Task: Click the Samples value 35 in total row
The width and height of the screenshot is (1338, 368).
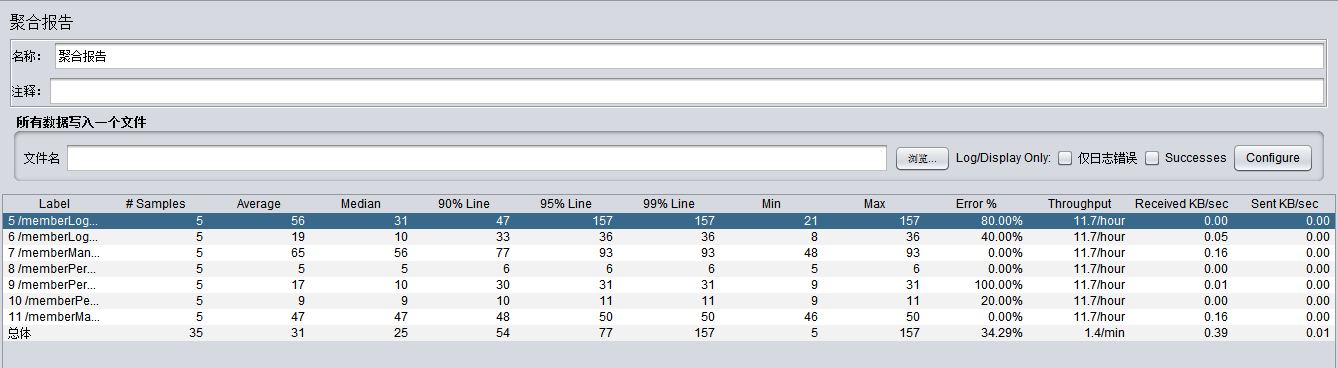Action: pyautogui.click(x=196, y=333)
